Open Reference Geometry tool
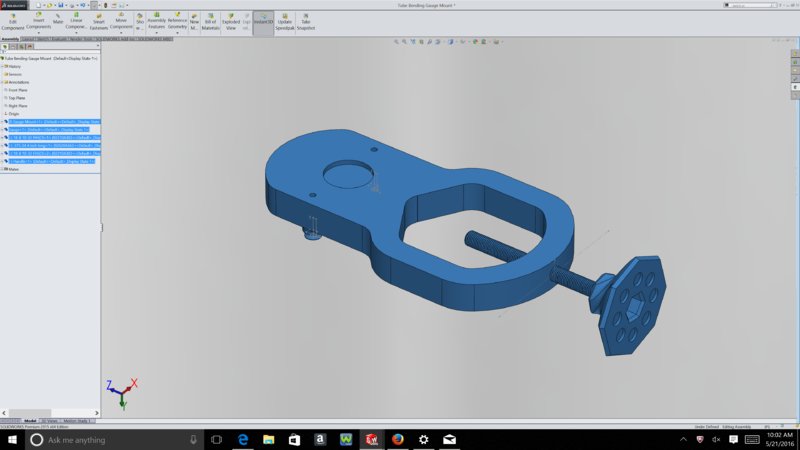This screenshot has height=450, width=800. 177,20
